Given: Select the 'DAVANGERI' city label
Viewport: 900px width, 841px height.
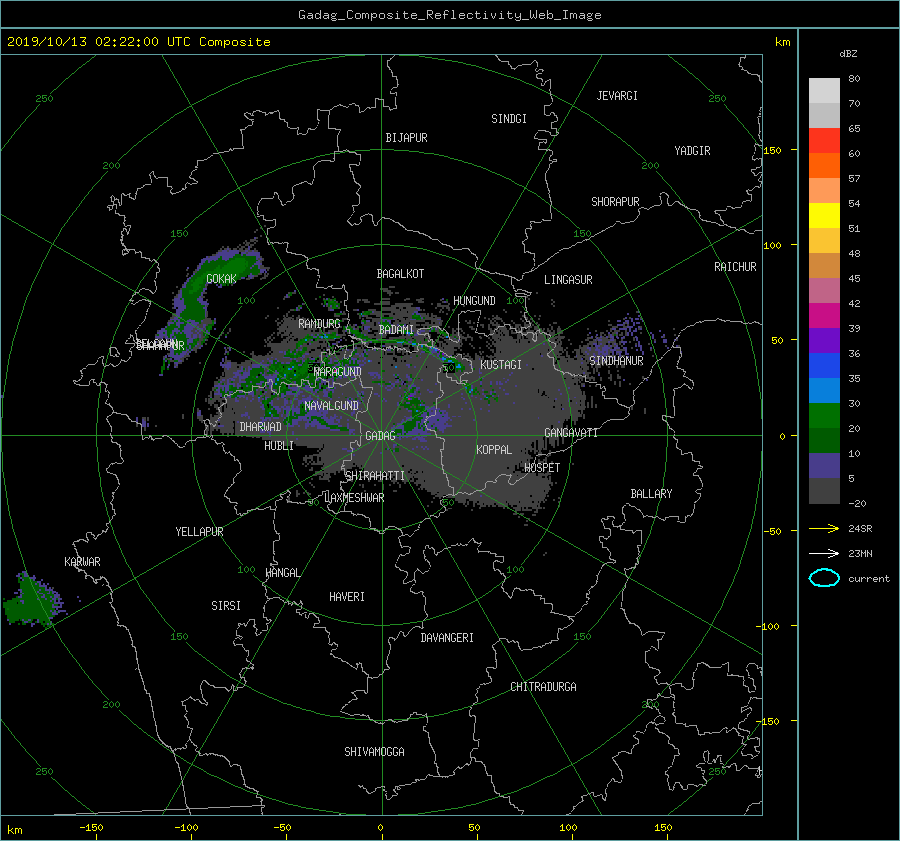Looking at the screenshot, I should coord(447,638).
